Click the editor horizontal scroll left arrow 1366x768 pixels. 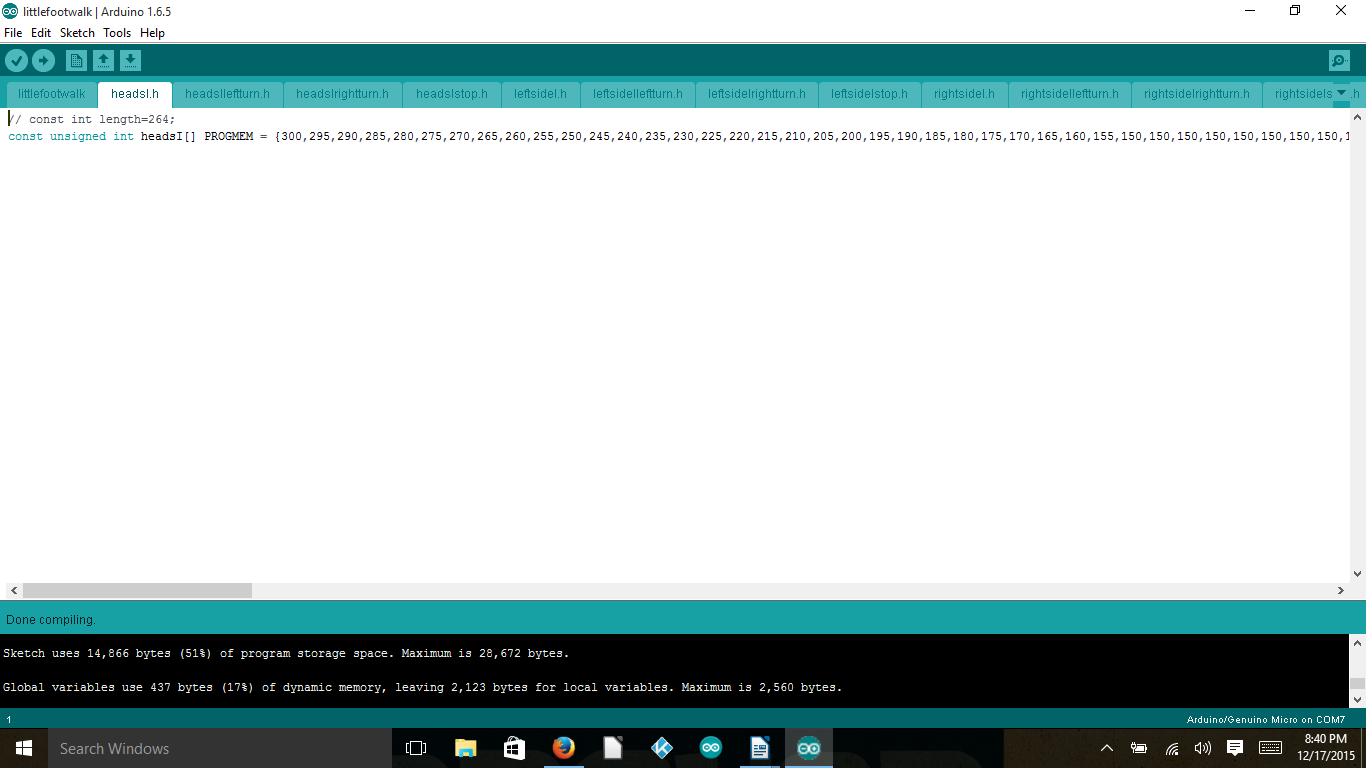pos(13,591)
